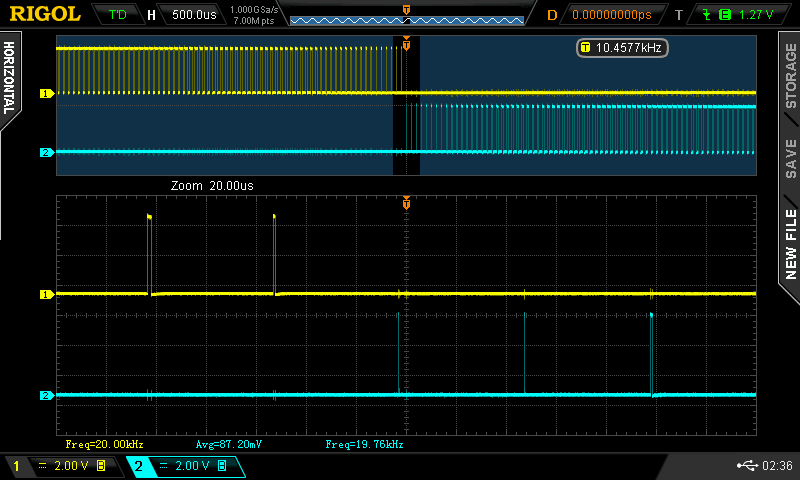Viewport: 800px width, 480px height.
Task: Click the yellow channel 1 marker on zoom view
Action: tap(45, 295)
